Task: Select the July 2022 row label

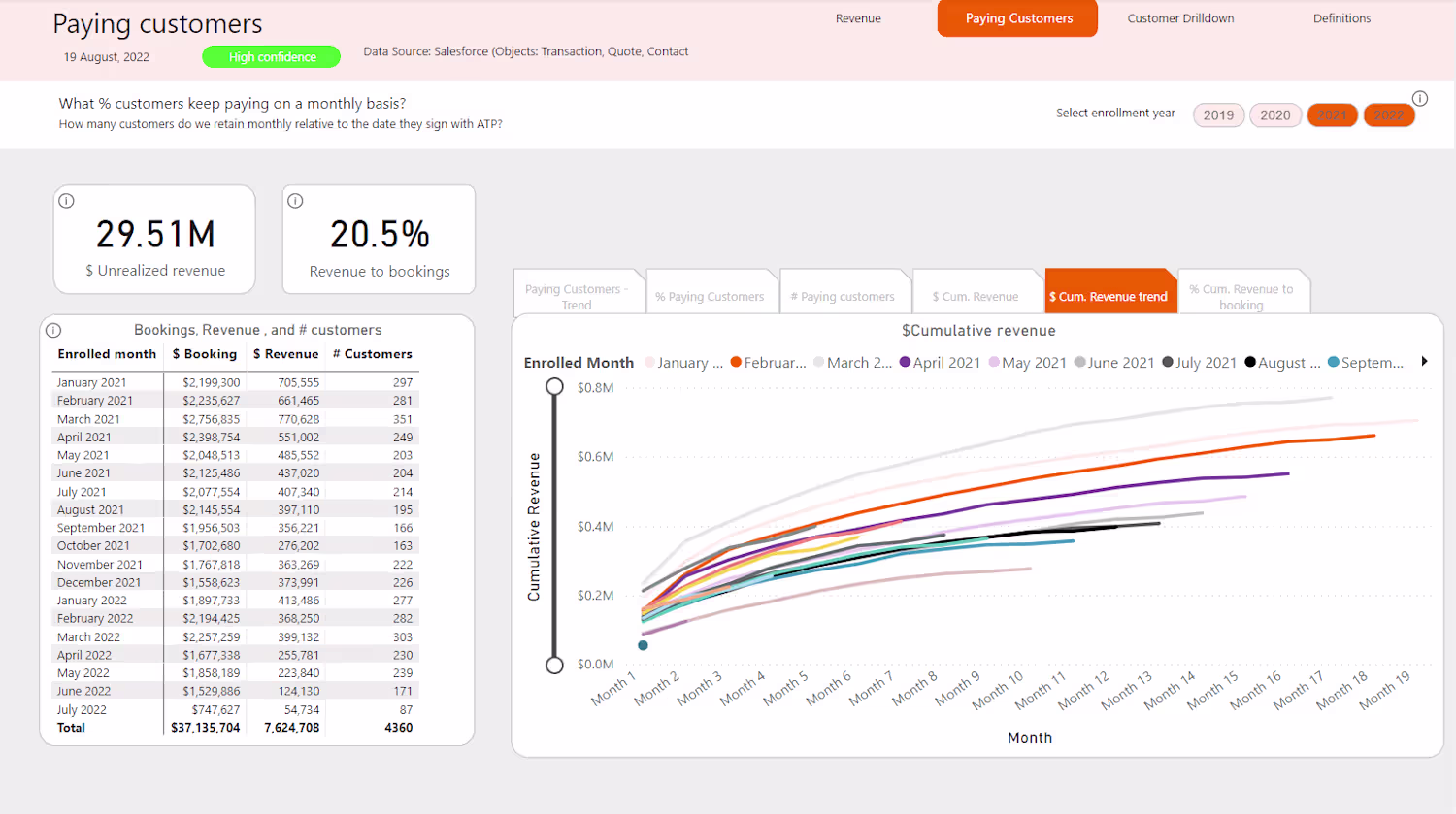Action: click(82, 710)
